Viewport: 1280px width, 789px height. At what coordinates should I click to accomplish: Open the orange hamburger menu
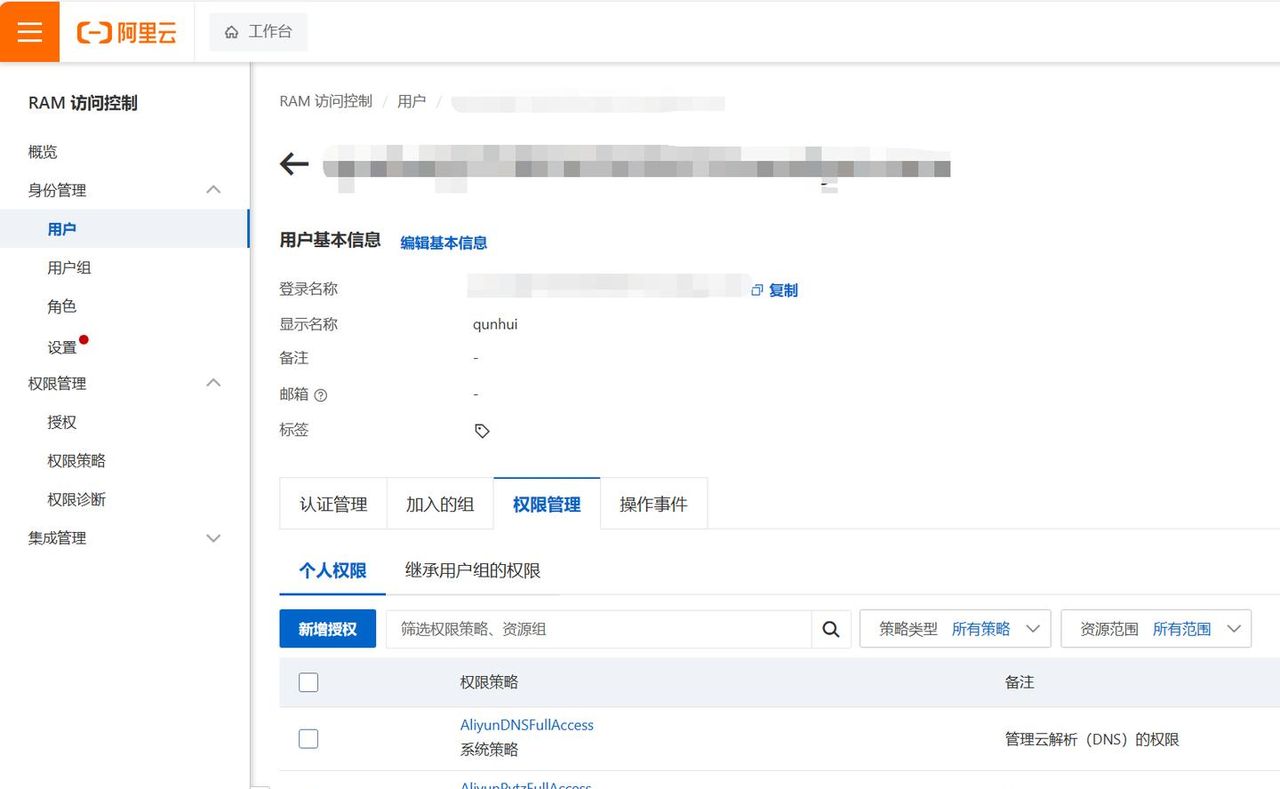(30, 31)
